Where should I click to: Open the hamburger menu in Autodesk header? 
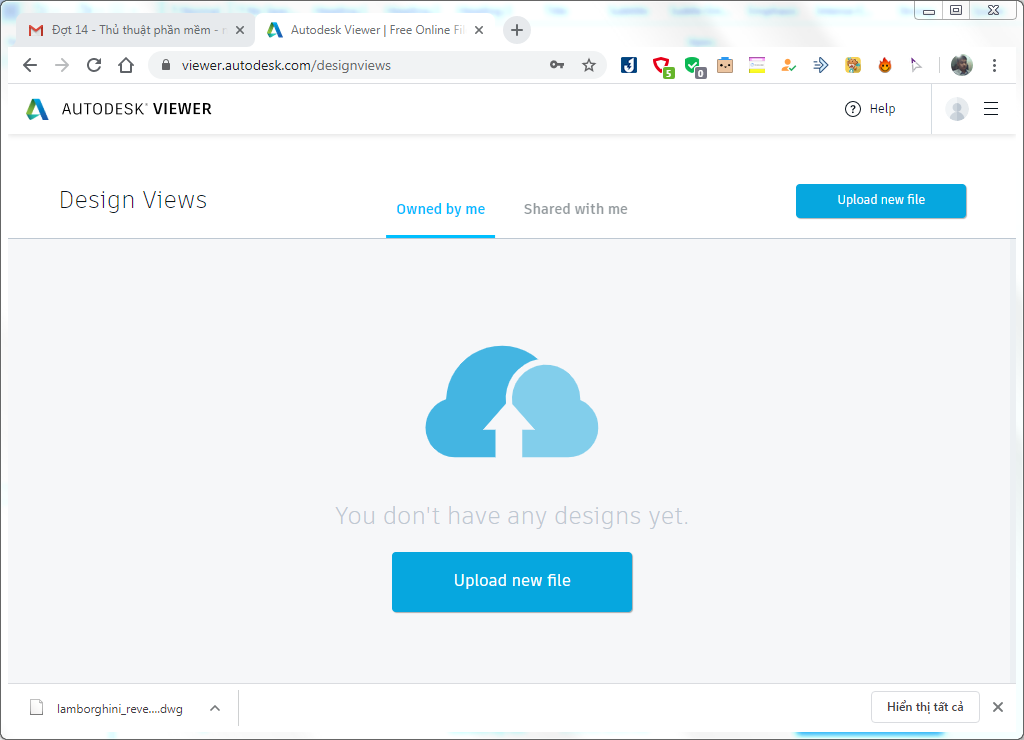991,109
